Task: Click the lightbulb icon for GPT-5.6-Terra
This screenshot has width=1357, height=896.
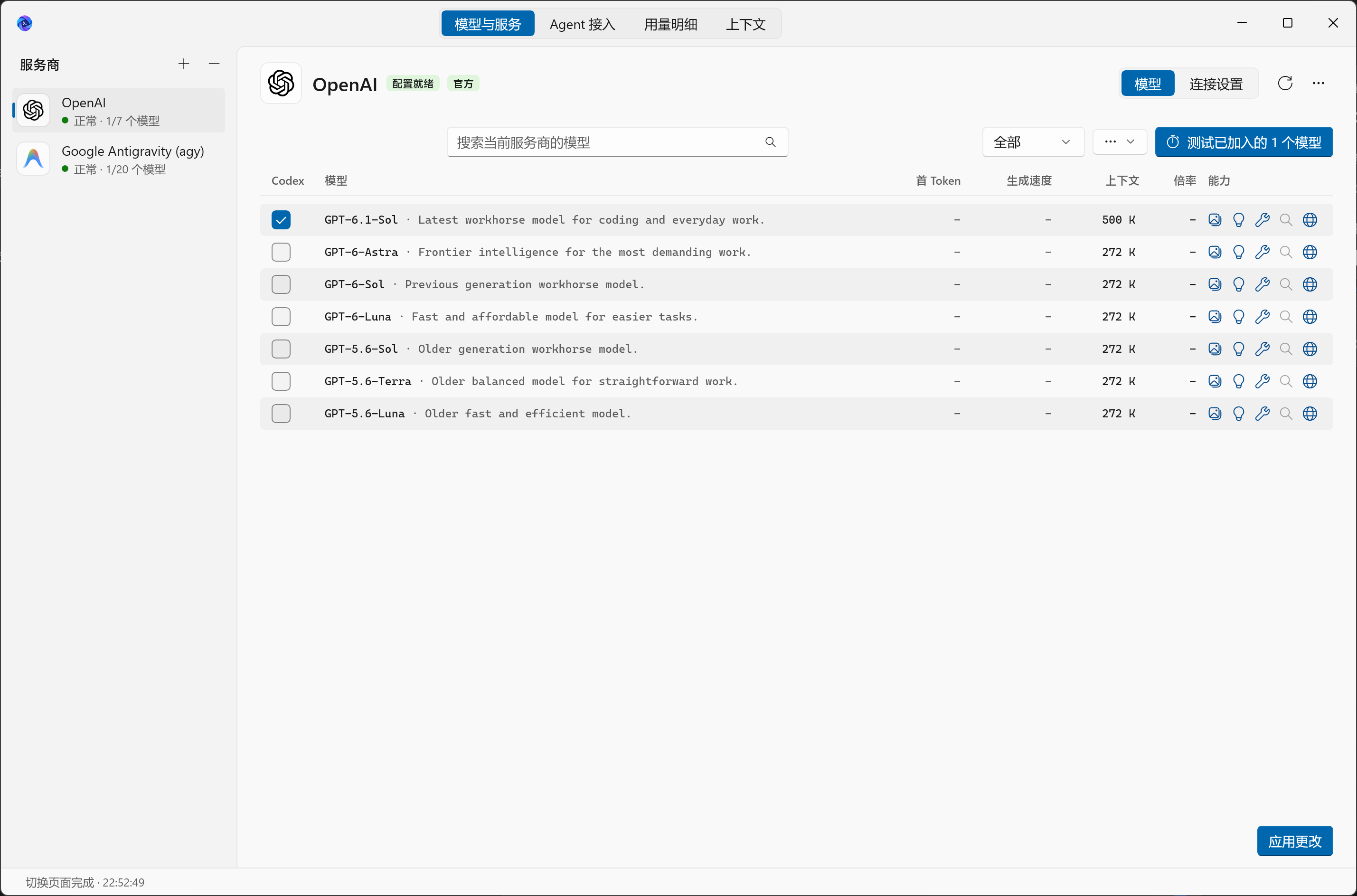Action: tap(1239, 381)
